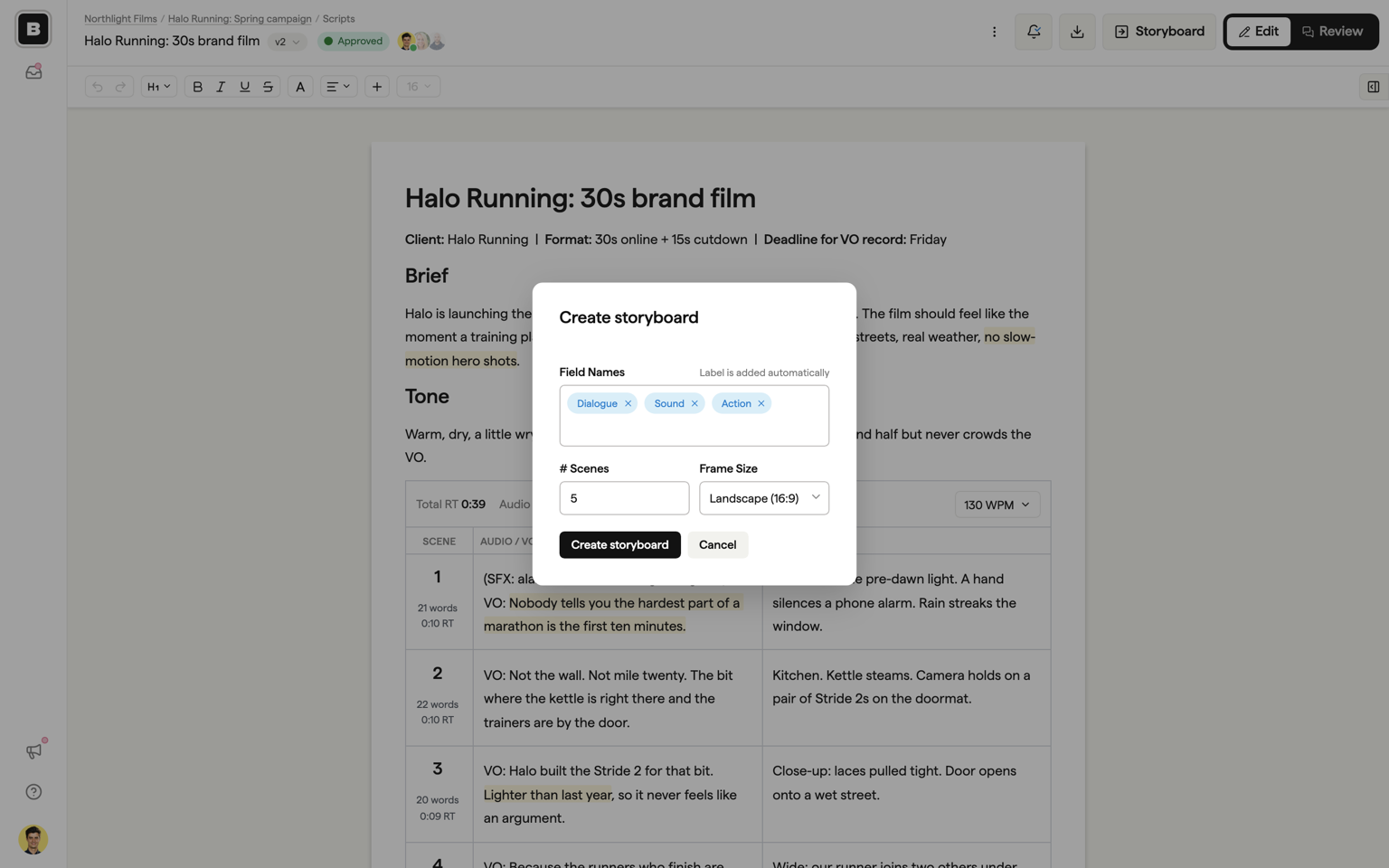Click the download icon button
This screenshot has width=1389, height=868.
(1077, 32)
